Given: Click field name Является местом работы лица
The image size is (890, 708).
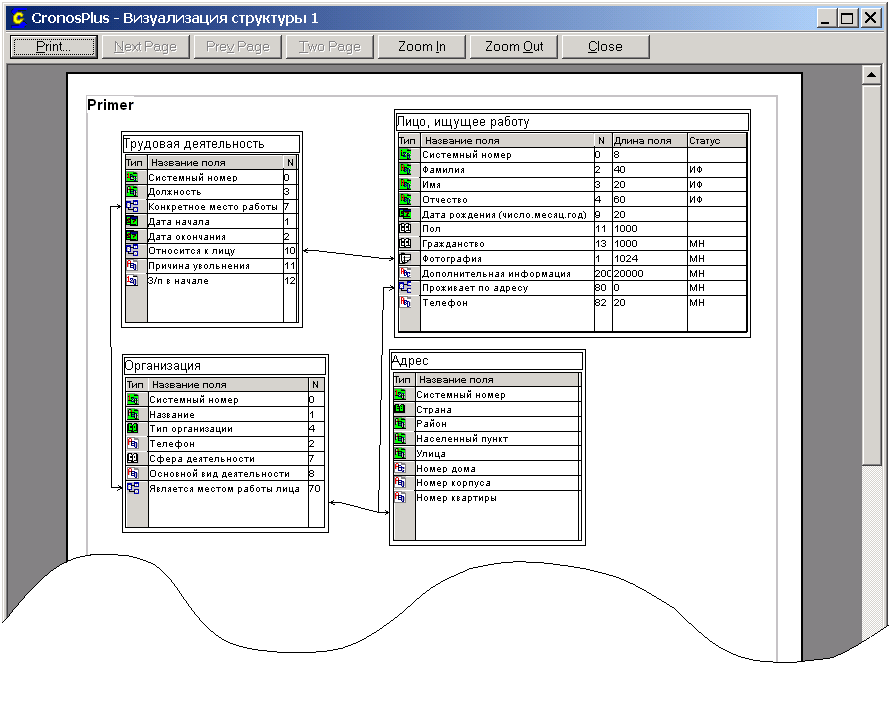Looking at the screenshot, I should tap(224, 489).
